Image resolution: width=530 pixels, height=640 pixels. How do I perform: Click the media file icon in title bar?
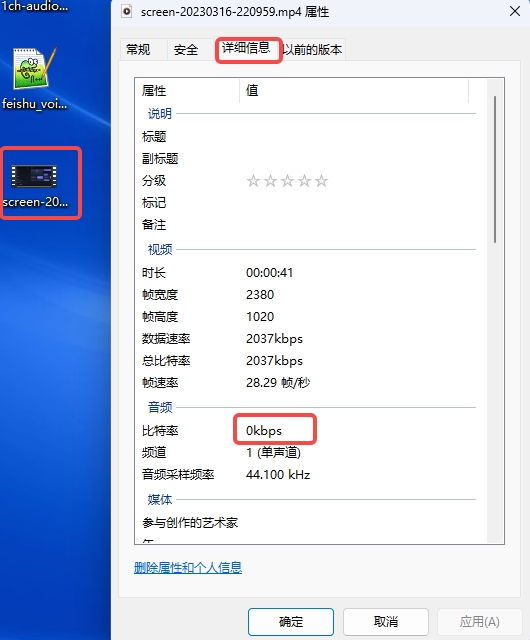tap(127, 11)
